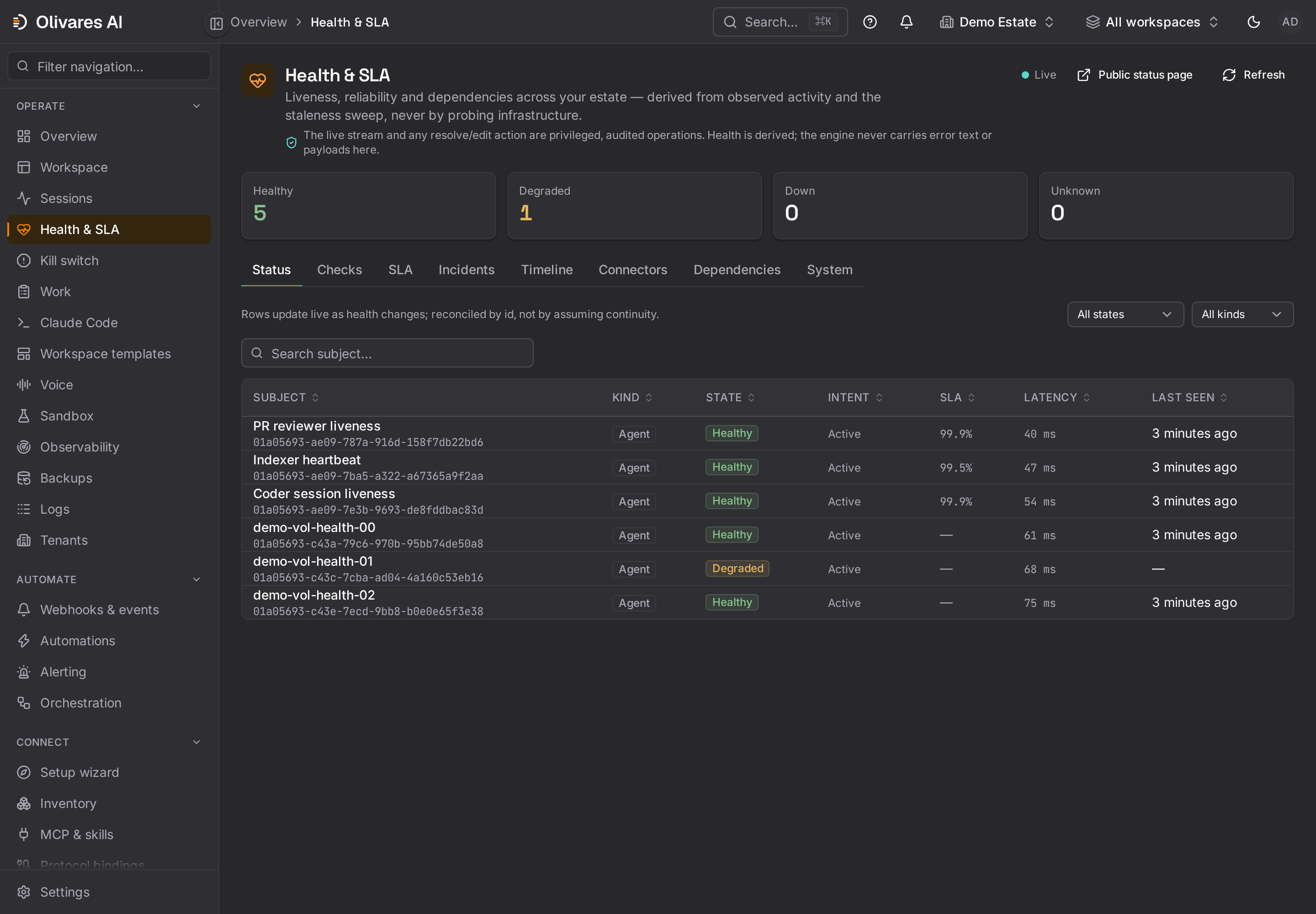Open the help question mark icon

869,22
